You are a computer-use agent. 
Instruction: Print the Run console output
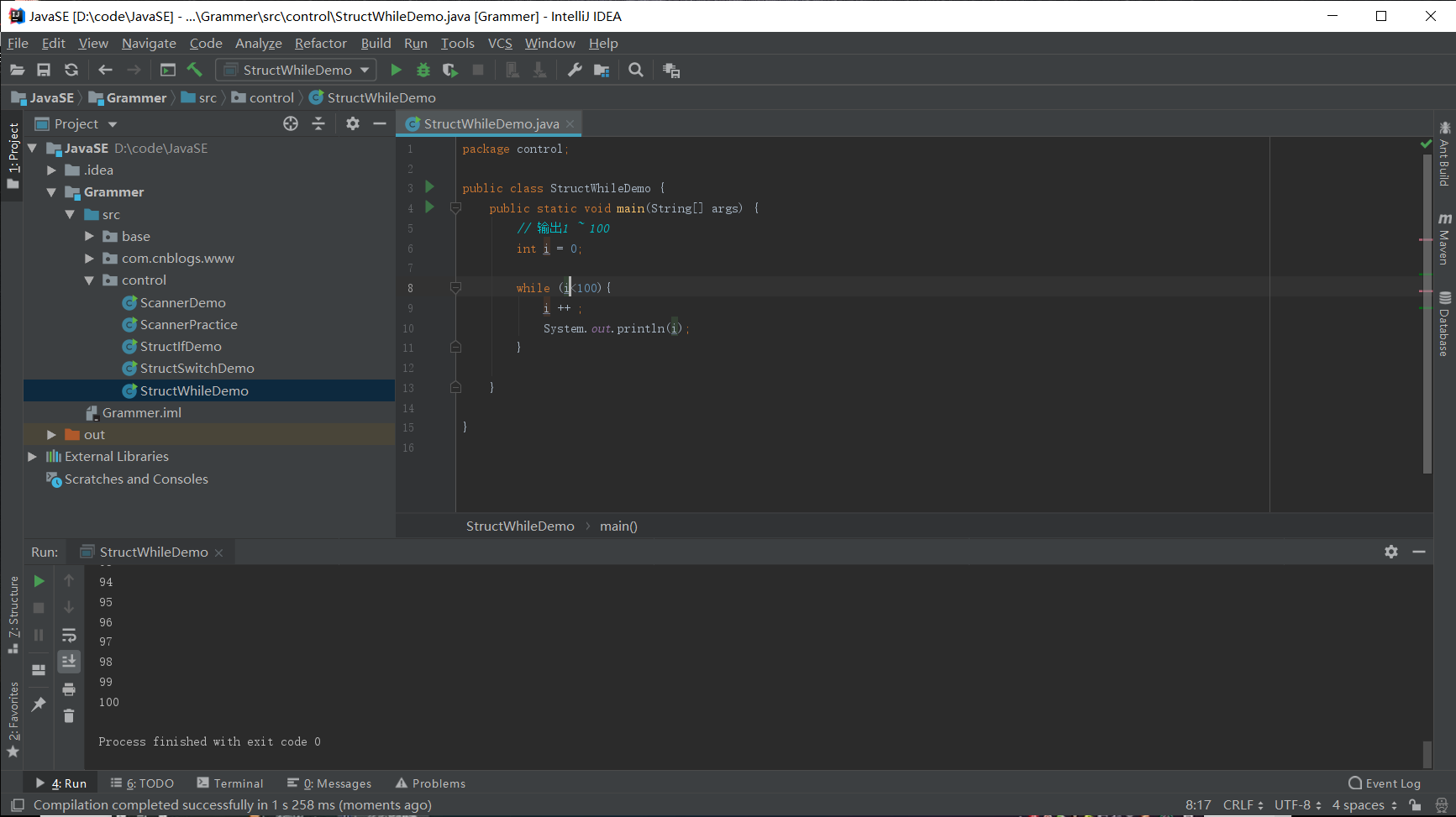69,689
